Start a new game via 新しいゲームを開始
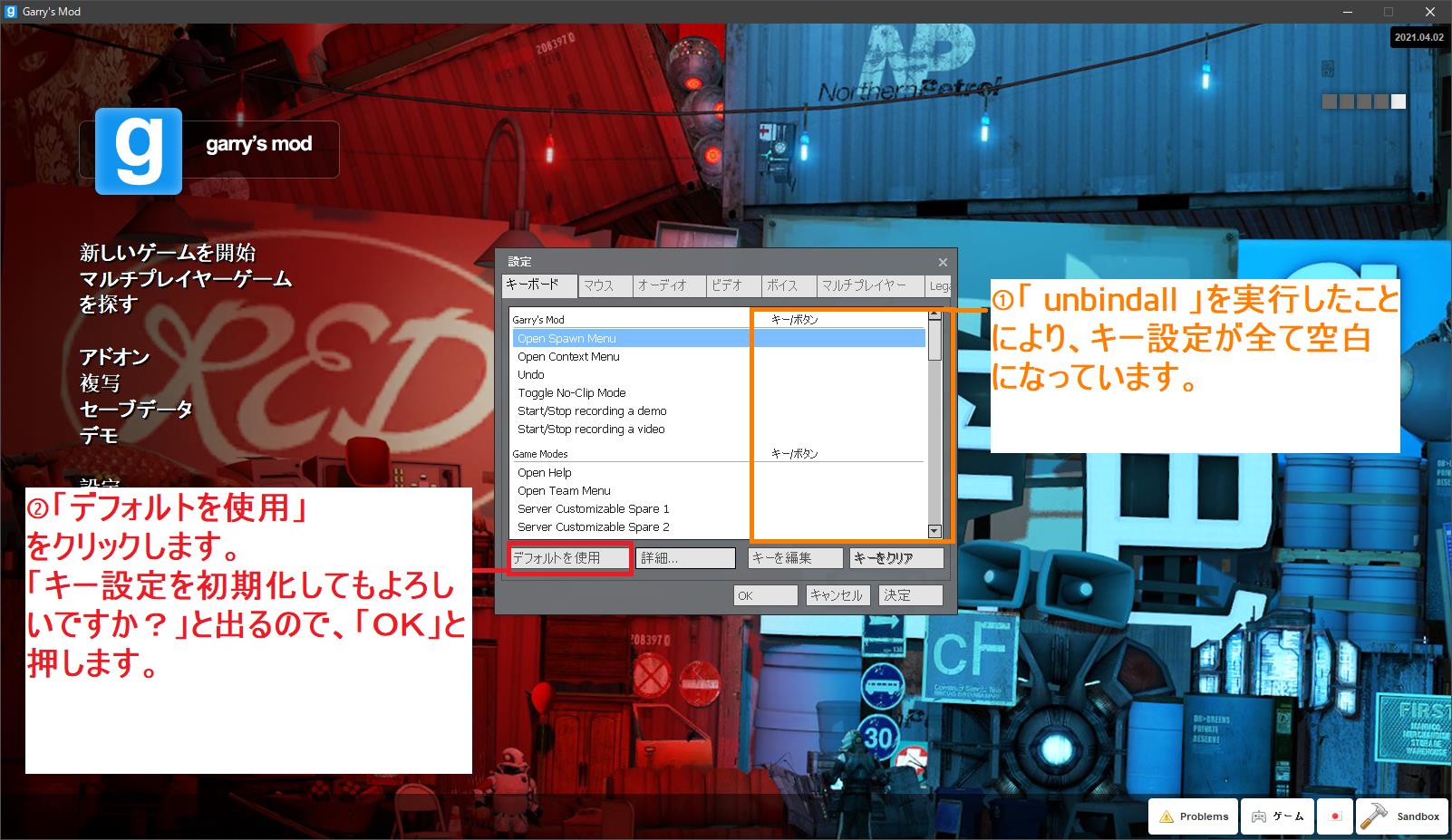The height and width of the screenshot is (840, 1452). click(x=168, y=253)
